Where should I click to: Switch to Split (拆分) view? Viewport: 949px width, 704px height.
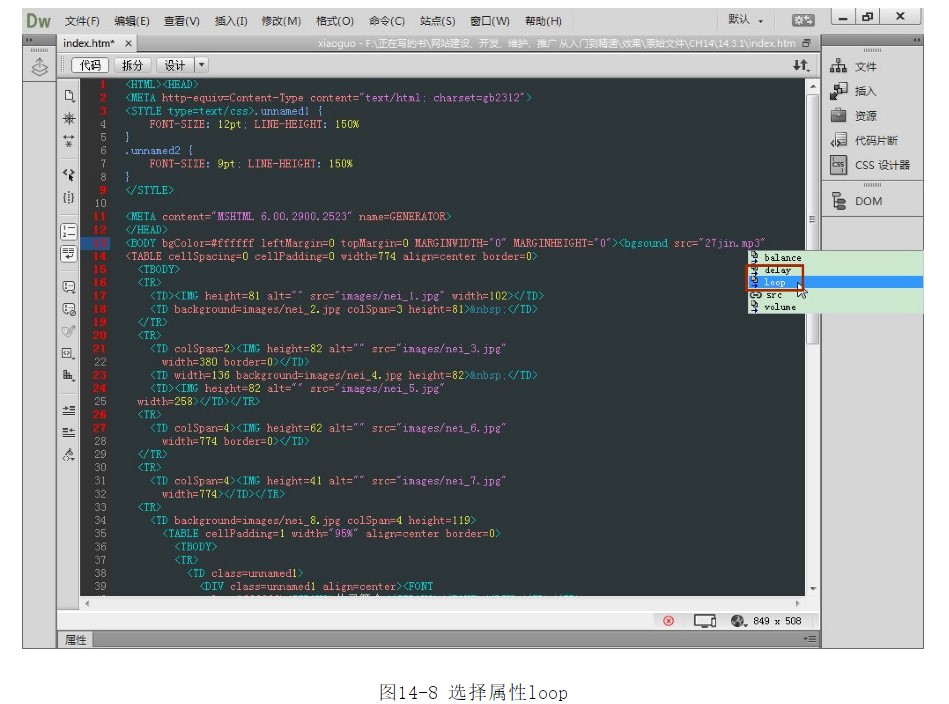point(133,65)
